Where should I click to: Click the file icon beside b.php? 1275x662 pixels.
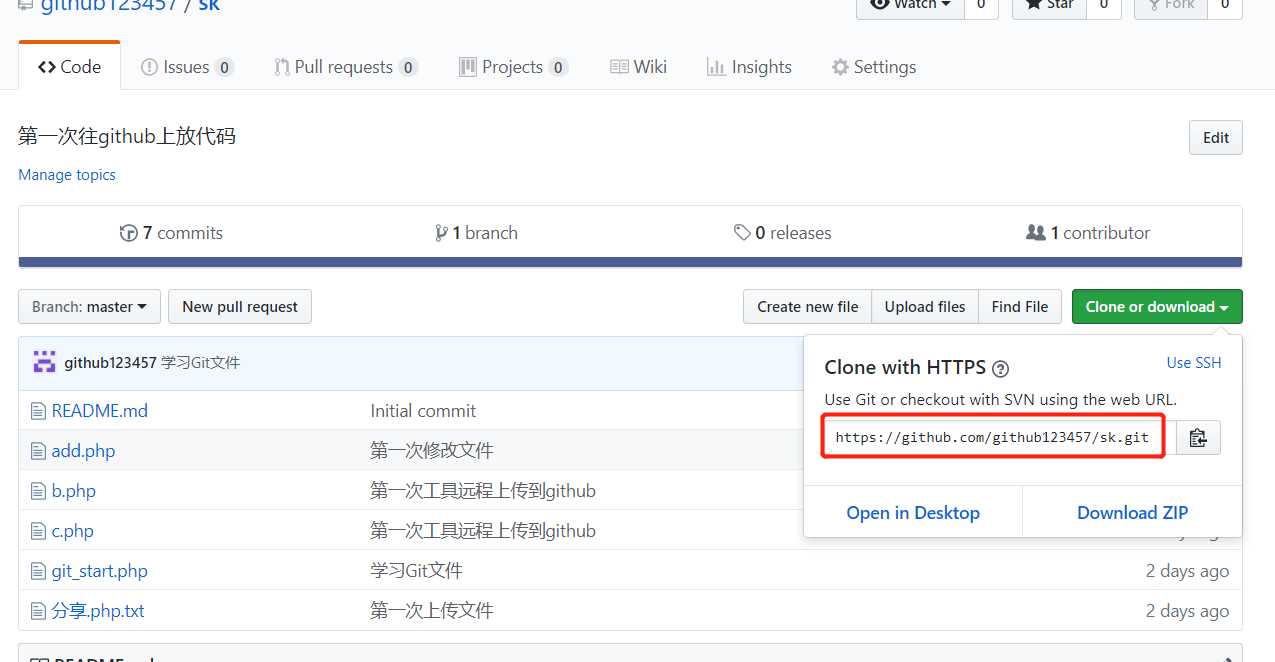point(38,491)
